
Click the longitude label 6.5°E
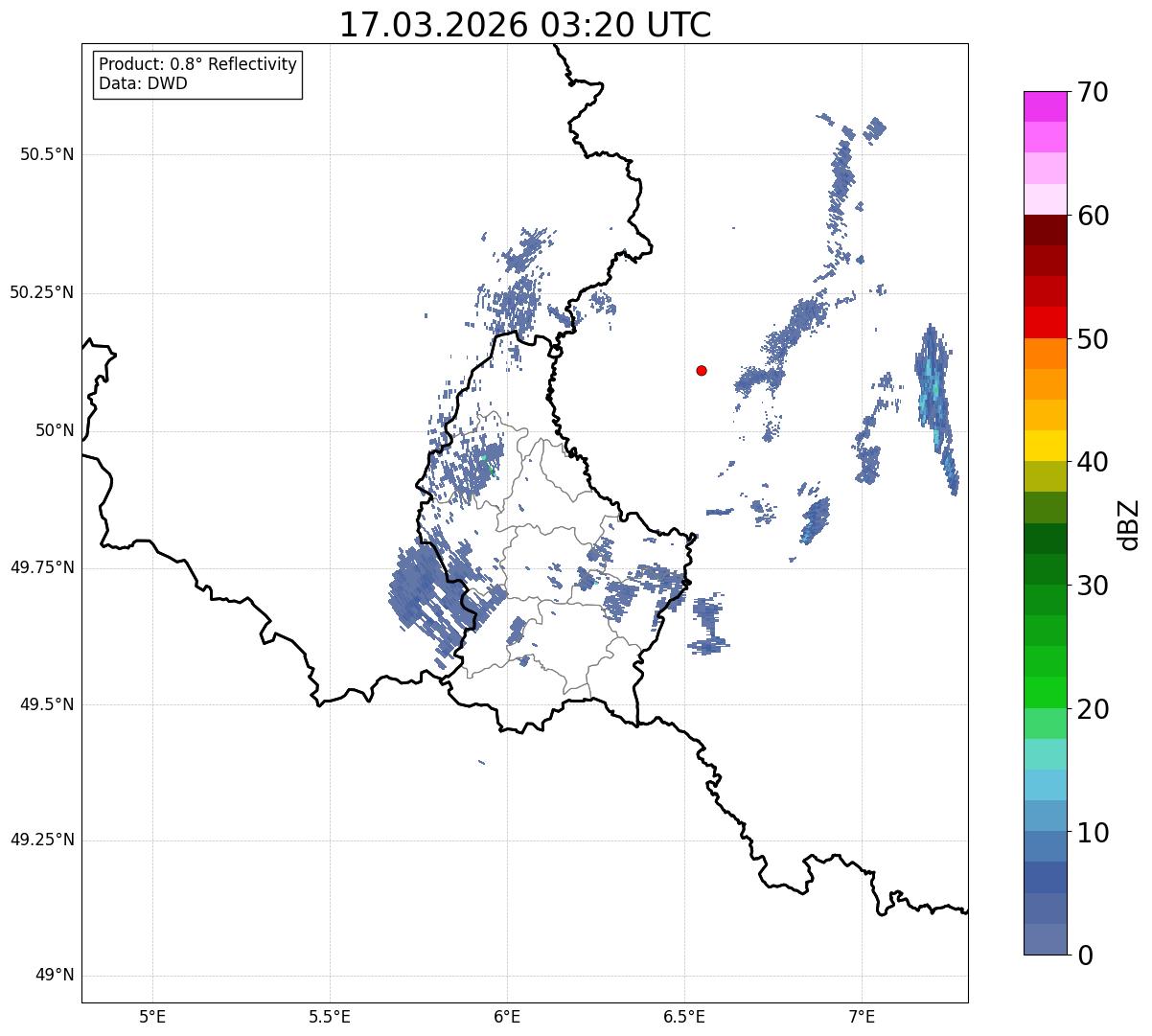[684, 1016]
